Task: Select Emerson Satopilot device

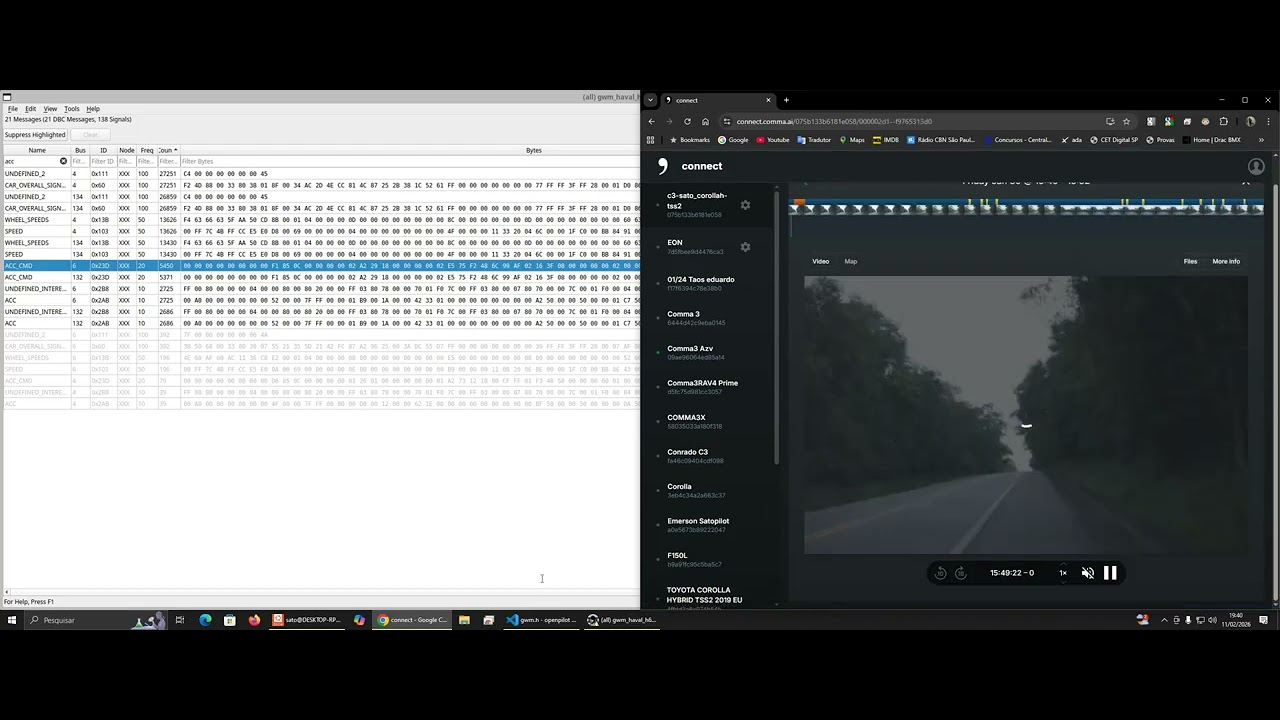Action: (x=698, y=525)
